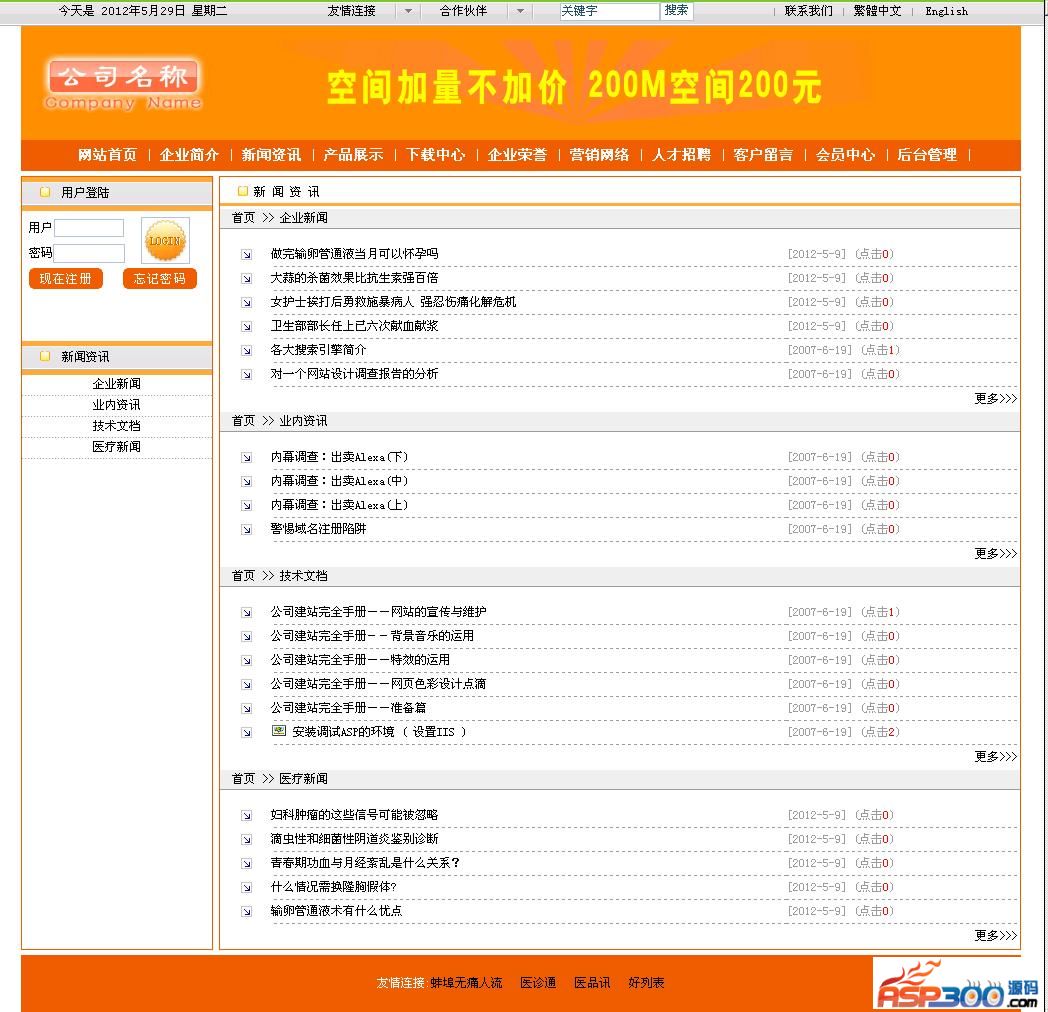Click 医疗新闻 in the breadcrumb heading
This screenshot has width=1048, height=1012.
[x=303, y=779]
